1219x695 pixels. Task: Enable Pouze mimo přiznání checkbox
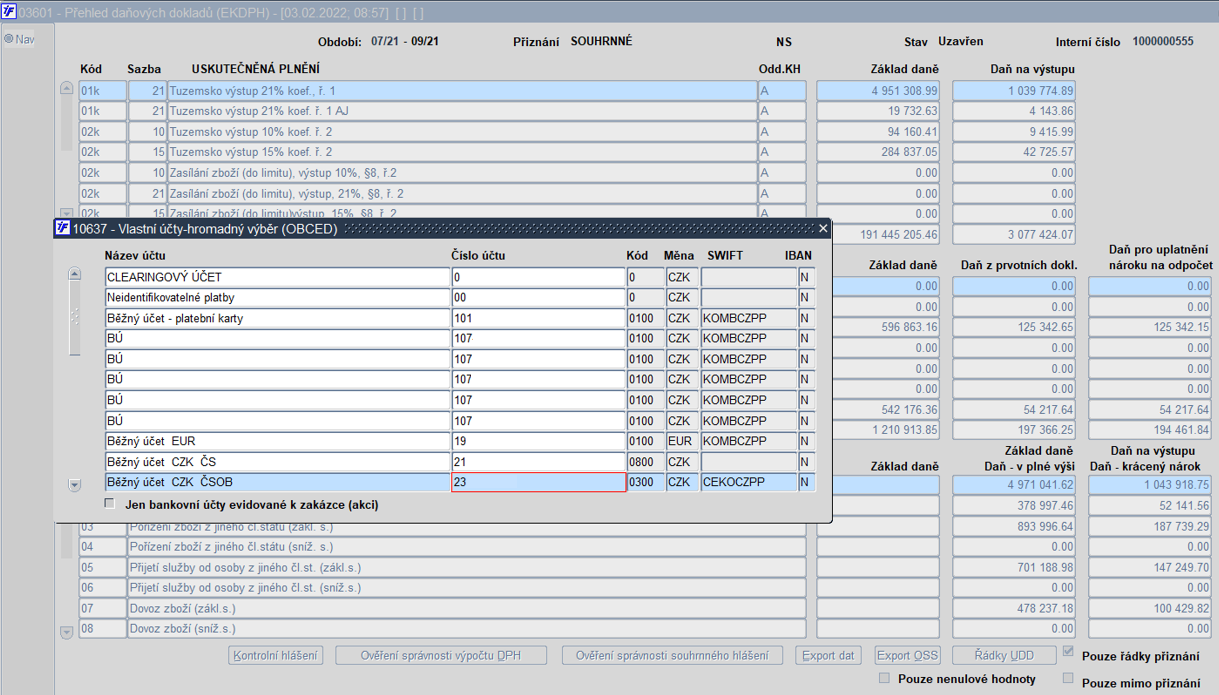click(x=1068, y=678)
